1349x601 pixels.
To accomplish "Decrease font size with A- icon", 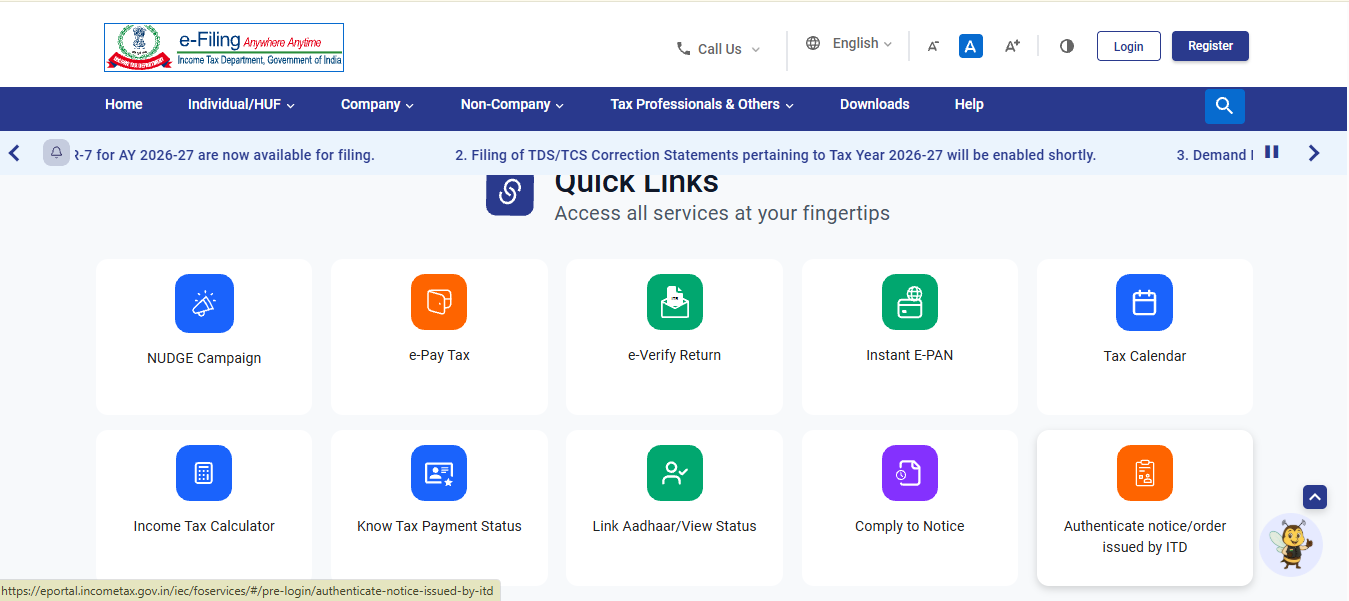I will pyautogui.click(x=933, y=46).
